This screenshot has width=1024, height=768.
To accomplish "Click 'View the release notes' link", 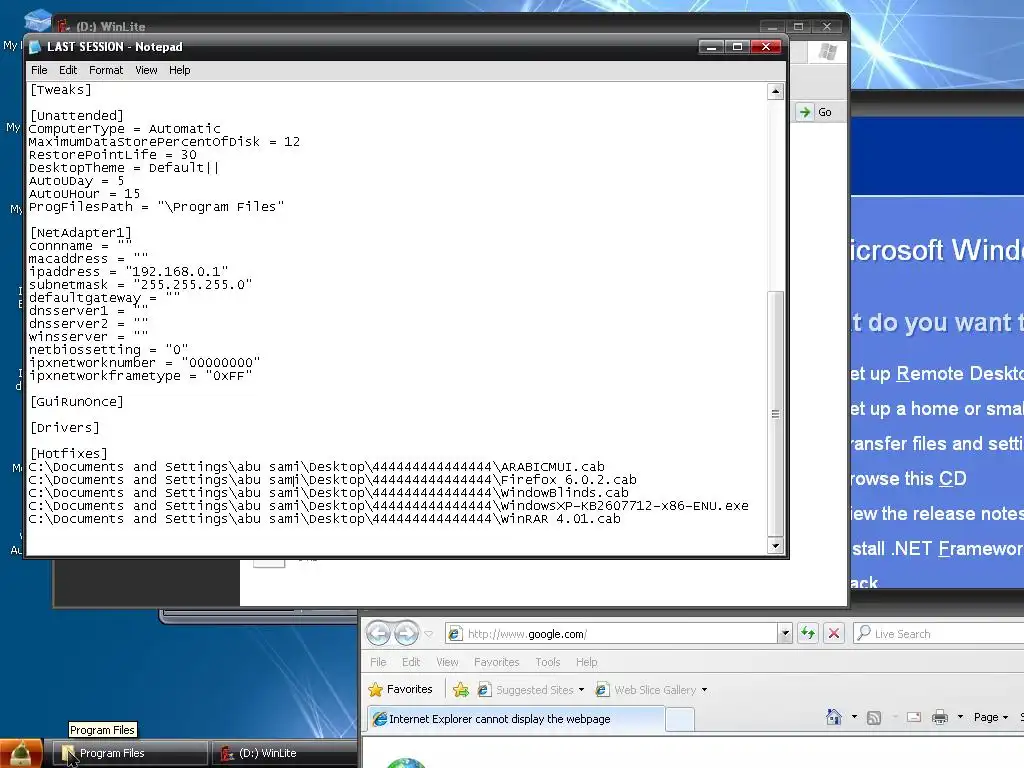I will click(x=937, y=514).
